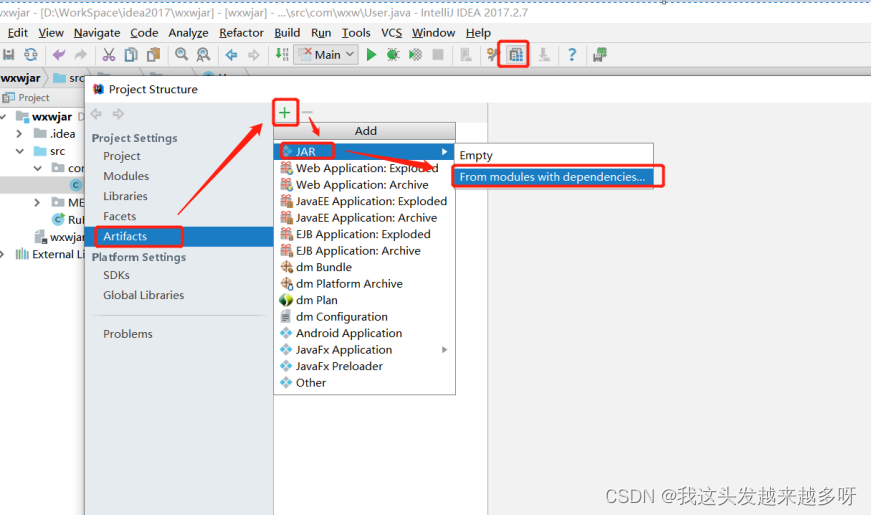
Task: Expand JavaFx Application submenu arrow
Action: click(x=444, y=350)
